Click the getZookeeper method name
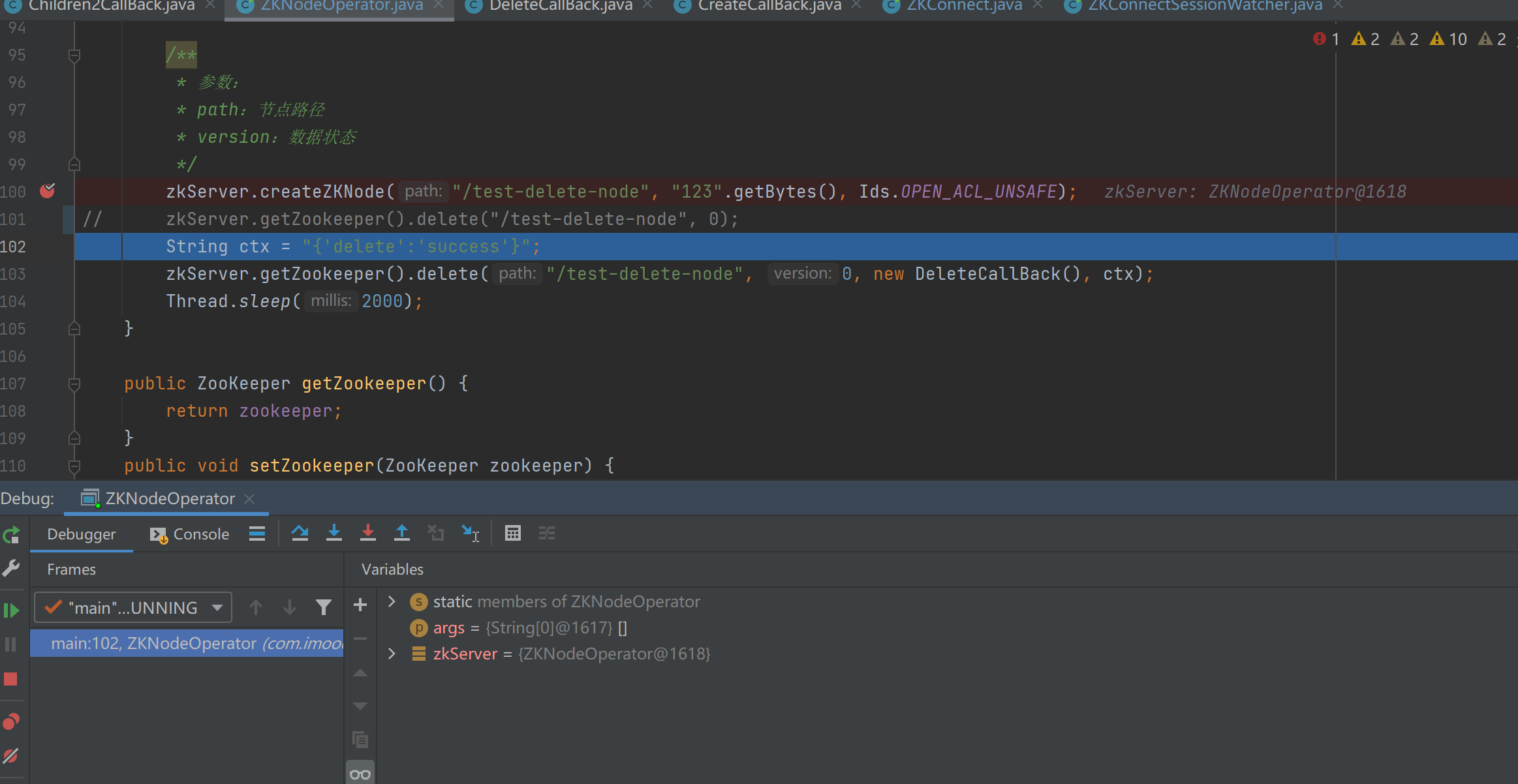1518x784 pixels. [x=364, y=384]
